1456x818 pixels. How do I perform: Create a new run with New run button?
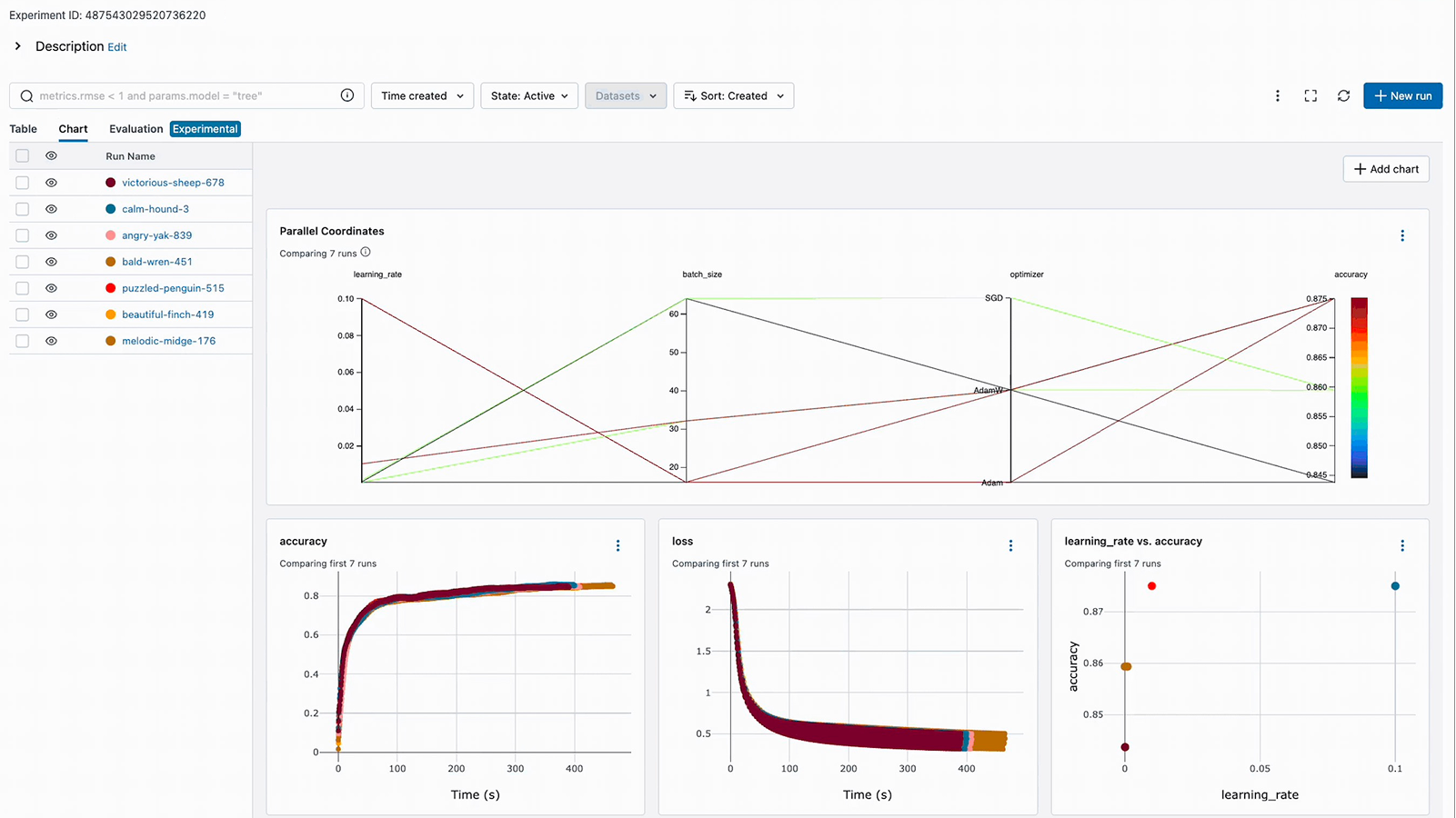(1402, 95)
